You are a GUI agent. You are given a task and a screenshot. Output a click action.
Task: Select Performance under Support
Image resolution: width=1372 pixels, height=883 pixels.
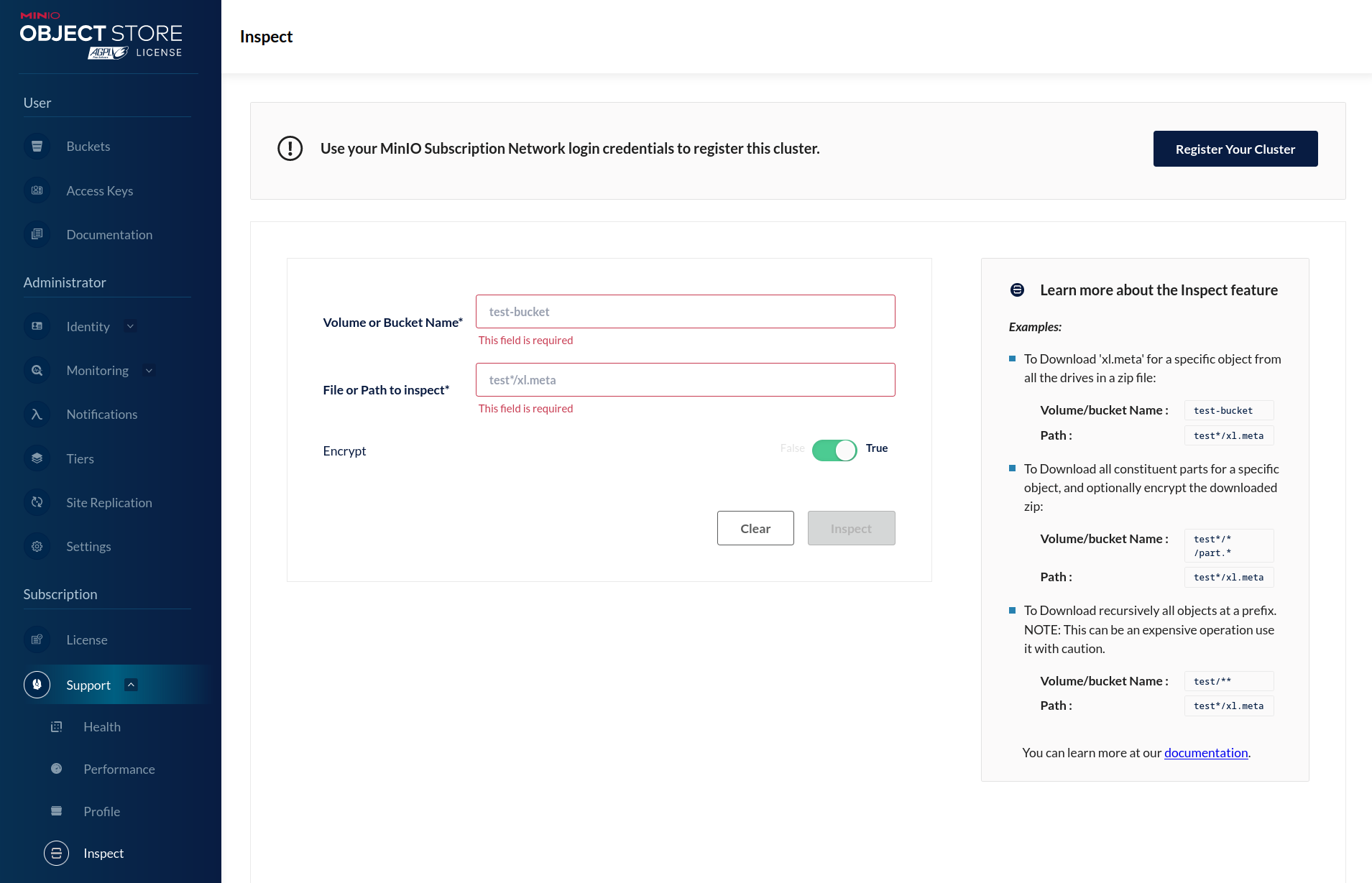[x=119, y=769]
